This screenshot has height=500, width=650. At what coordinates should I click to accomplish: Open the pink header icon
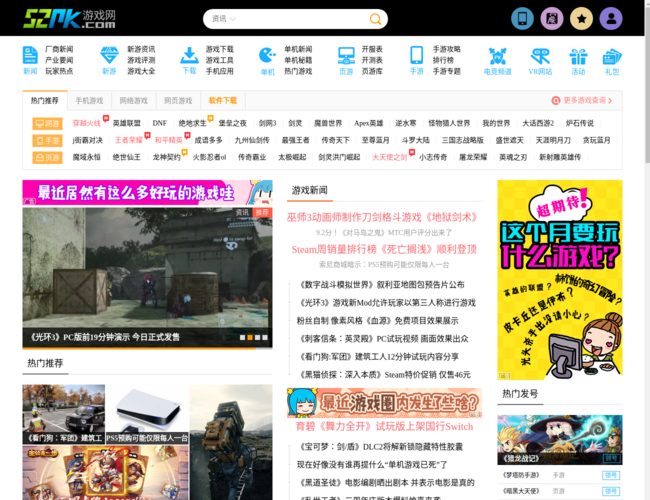point(552,19)
